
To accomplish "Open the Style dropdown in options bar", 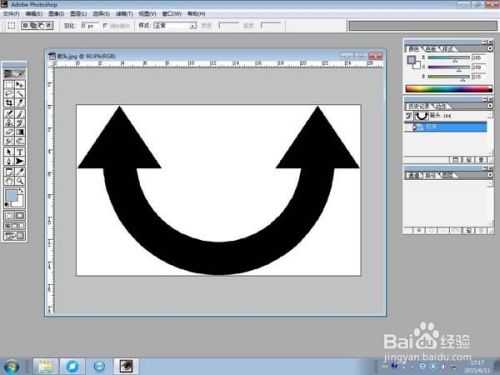I will click(x=175, y=26).
